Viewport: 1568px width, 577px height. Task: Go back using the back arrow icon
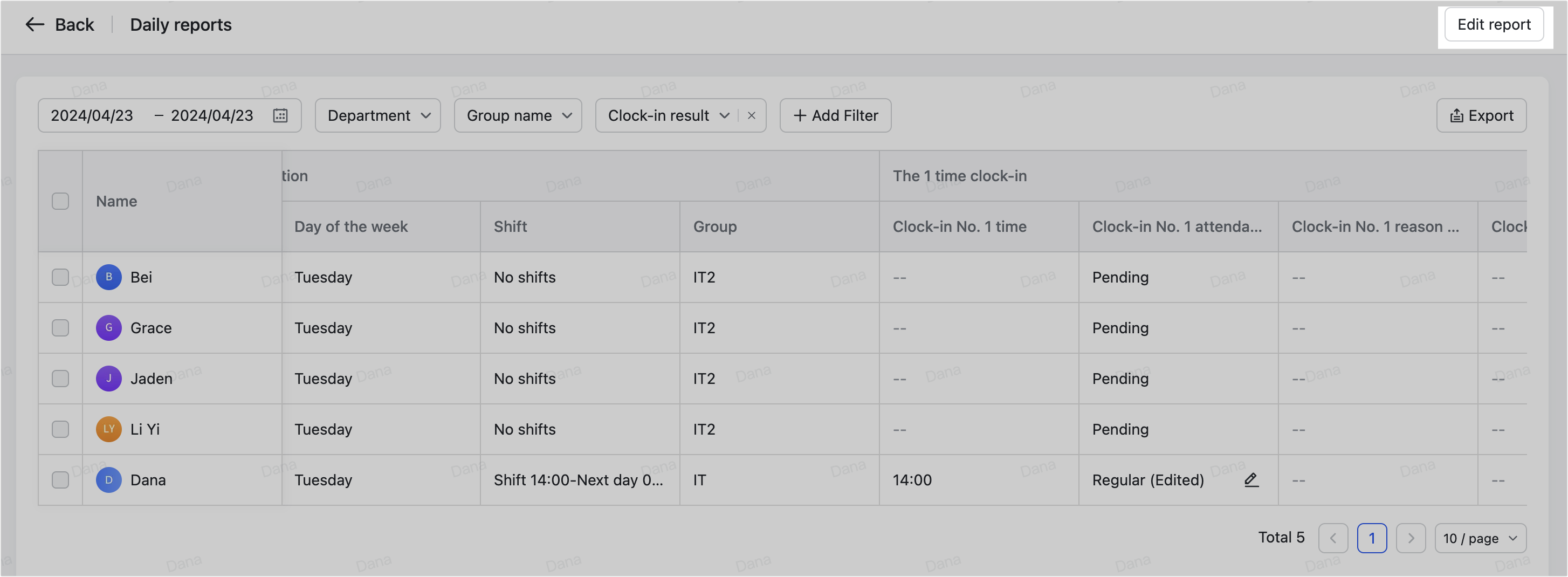tap(35, 24)
